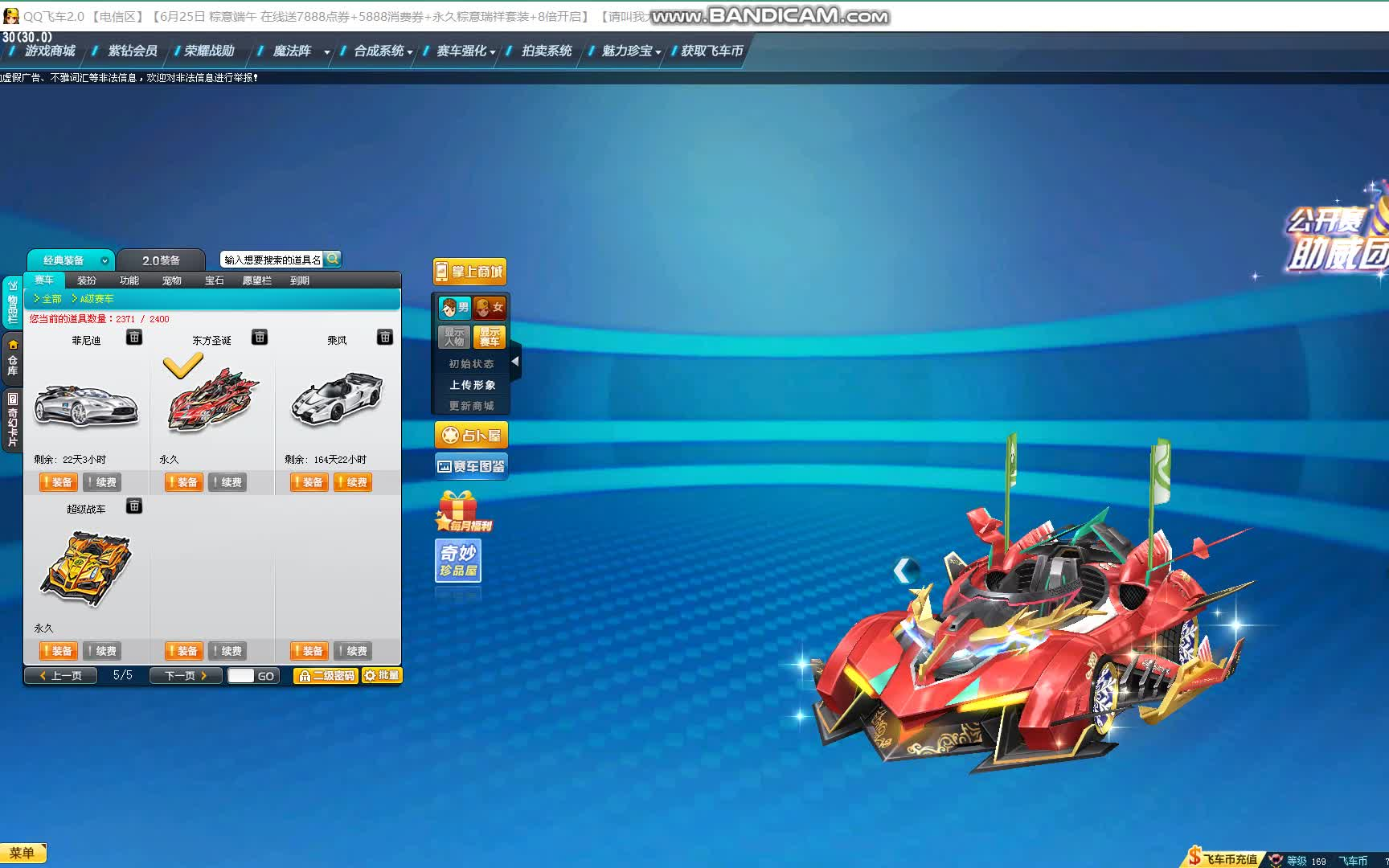Click trash icon beside 乘风 car
The height and width of the screenshot is (868, 1389).
point(385,338)
